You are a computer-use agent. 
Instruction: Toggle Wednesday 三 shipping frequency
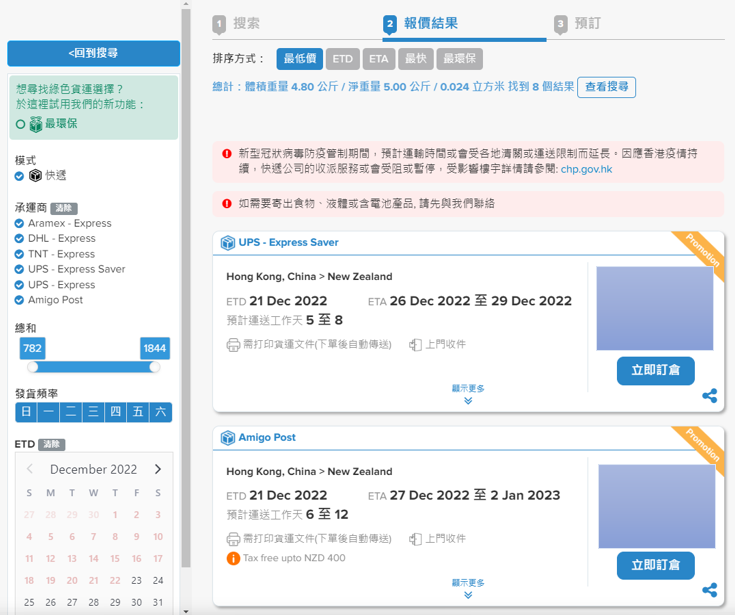tap(93, 412)
